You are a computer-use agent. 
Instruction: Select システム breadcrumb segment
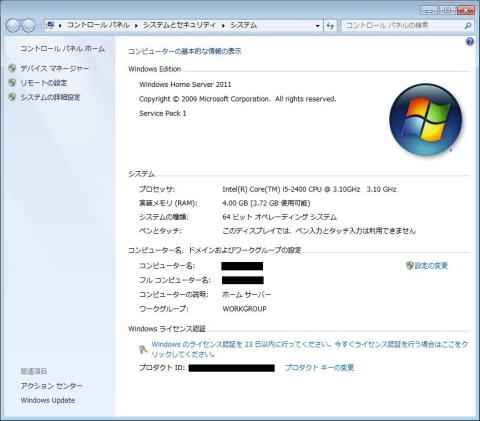click(243, 25)
